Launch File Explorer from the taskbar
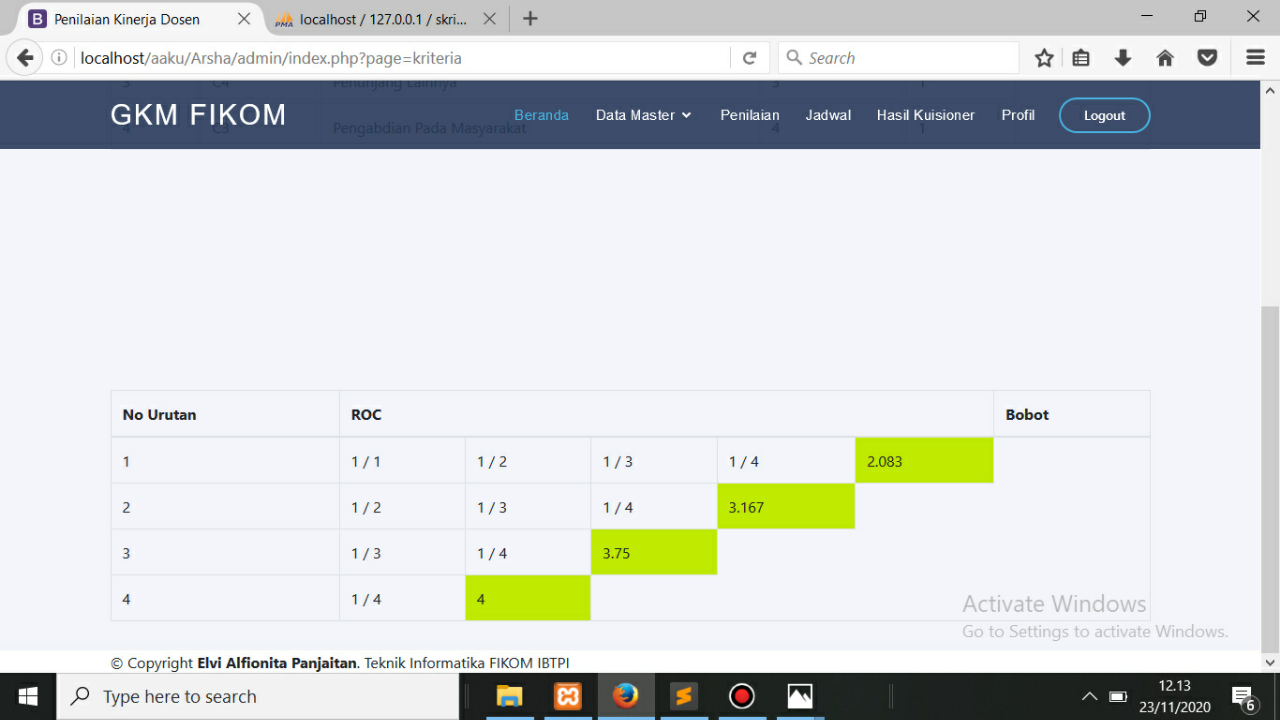 (x=510, y=696)
